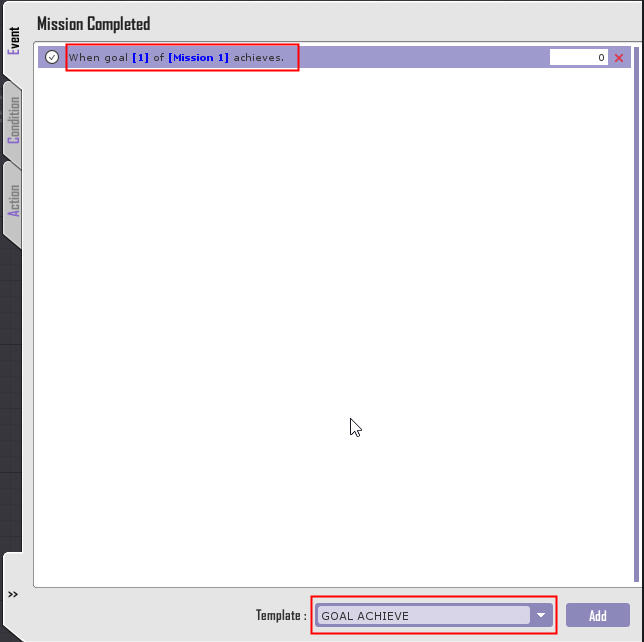
Task: Click the Mission Completed title
Action: click(x=94, y=24)
